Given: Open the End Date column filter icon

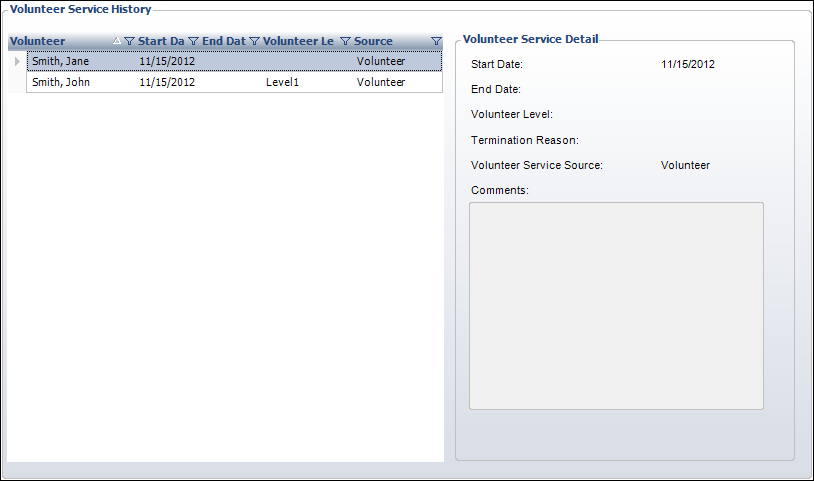Looking at the screenshot, I should pyautogui.click(x=254, y=41).
